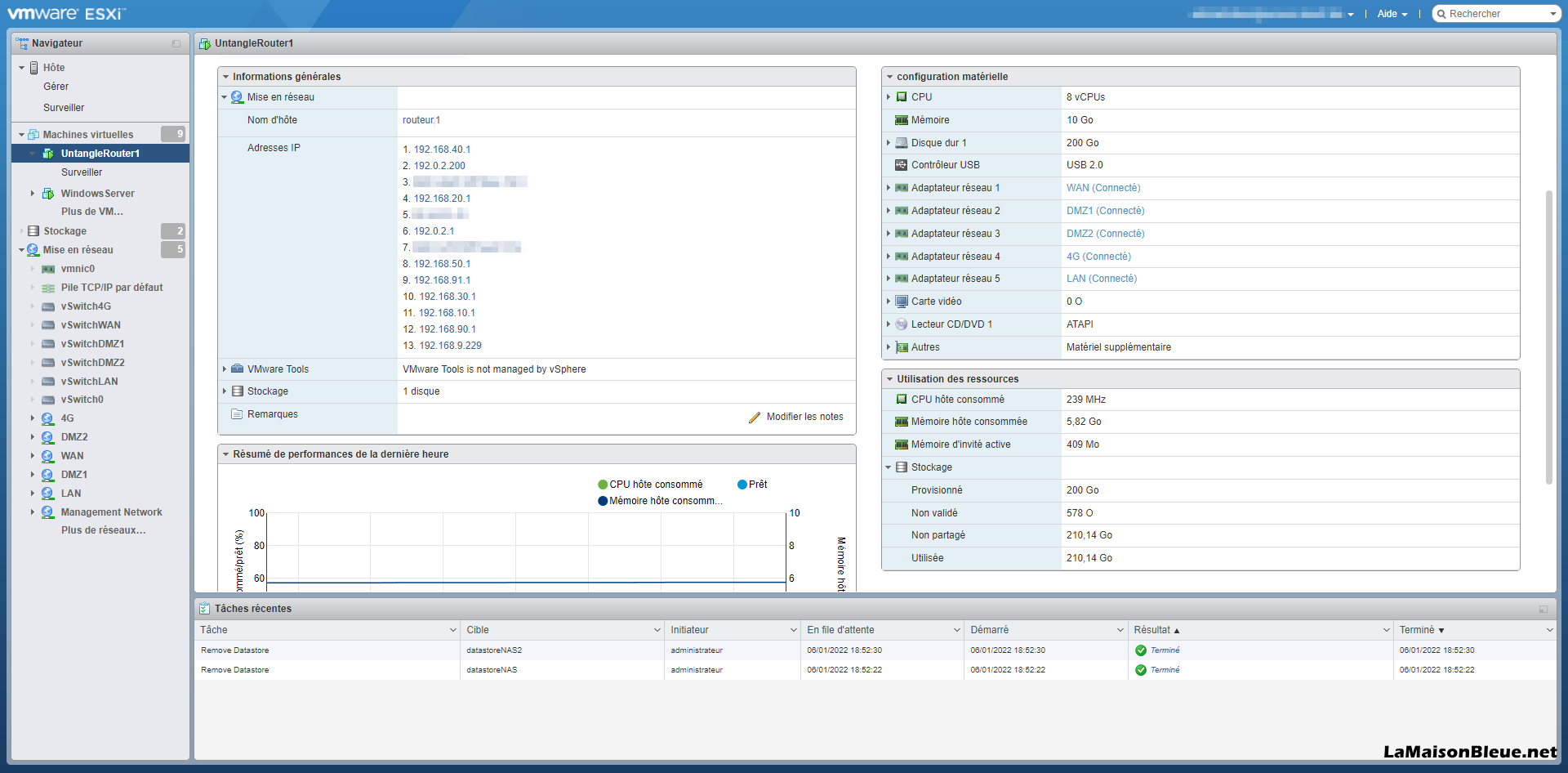Toggle the blue Prêt legend swatch
Screen dimensions: 1568x773
[742, 485]
